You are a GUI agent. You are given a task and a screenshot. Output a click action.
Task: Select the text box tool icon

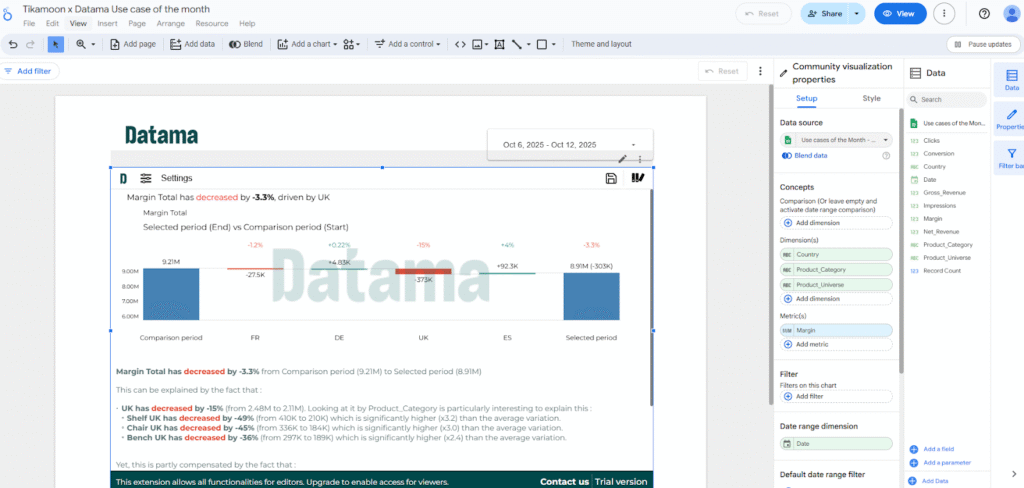(x=499, y=44)
